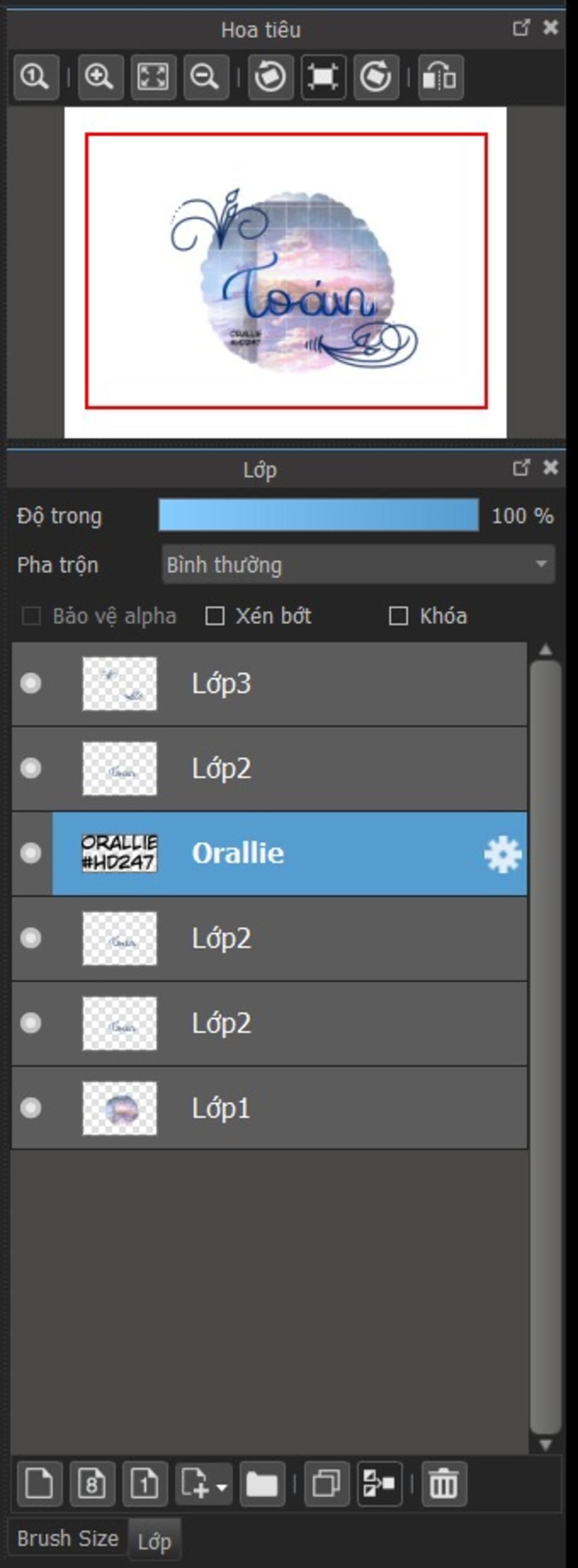Switch to the Brush Size tab

pyautogui.click(x=68, y=1538)
